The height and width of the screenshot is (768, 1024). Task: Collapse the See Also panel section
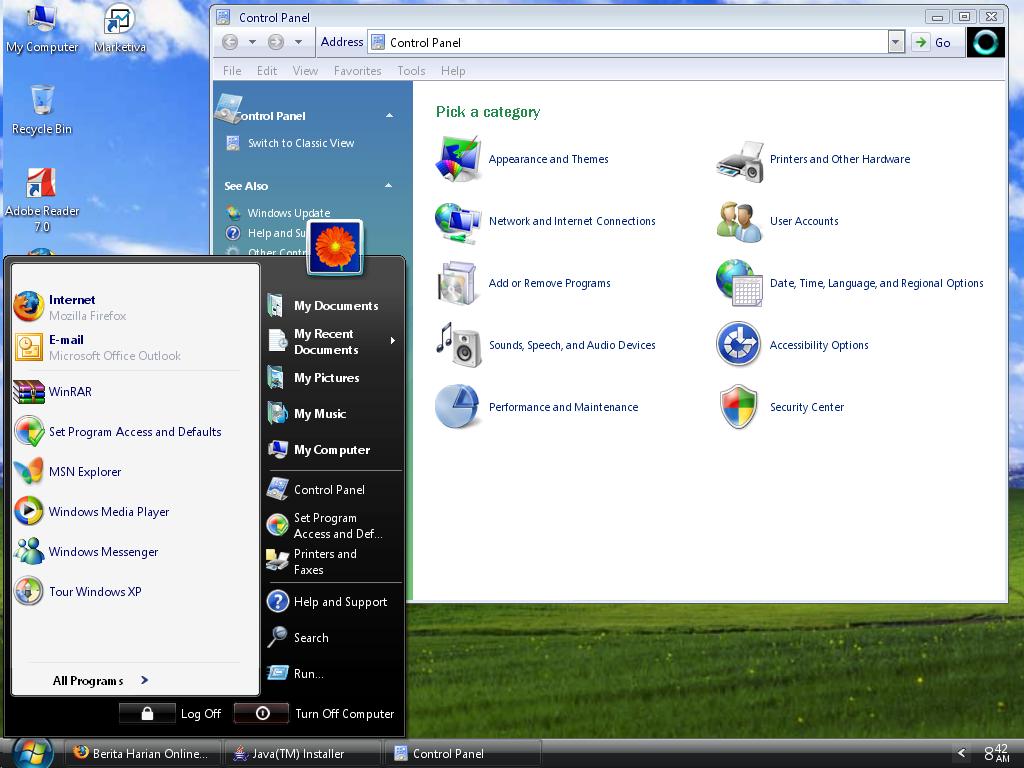[x=389, y=185]
